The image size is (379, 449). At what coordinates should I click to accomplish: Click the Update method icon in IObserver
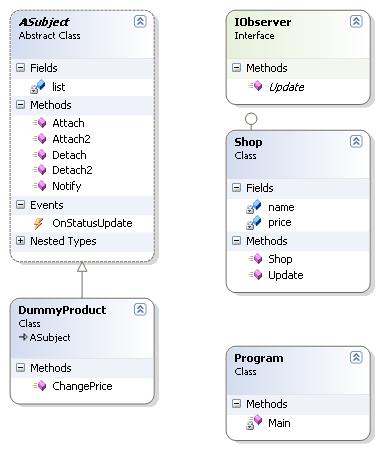coord(256,86)
